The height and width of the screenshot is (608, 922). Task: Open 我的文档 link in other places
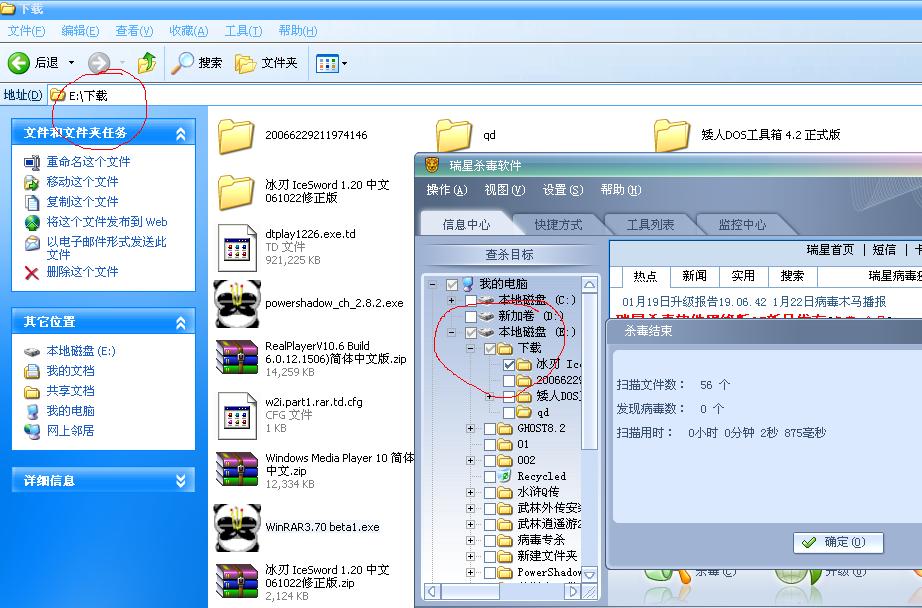pos(71,371)
